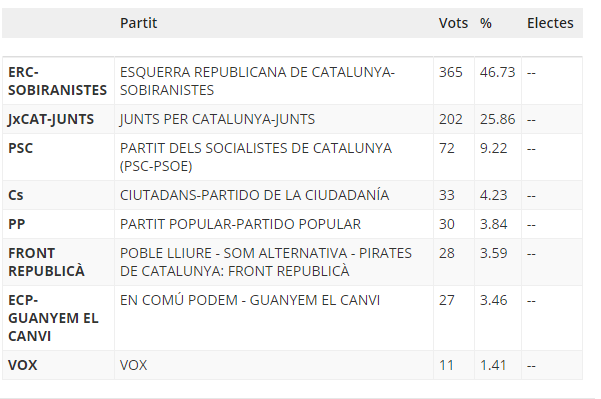Image resolution: width=601 pixels, height=399 pixels.
Task: Select the ERC-SOBIRANISTES party abbreviation
Action: [x=57, y=81]
